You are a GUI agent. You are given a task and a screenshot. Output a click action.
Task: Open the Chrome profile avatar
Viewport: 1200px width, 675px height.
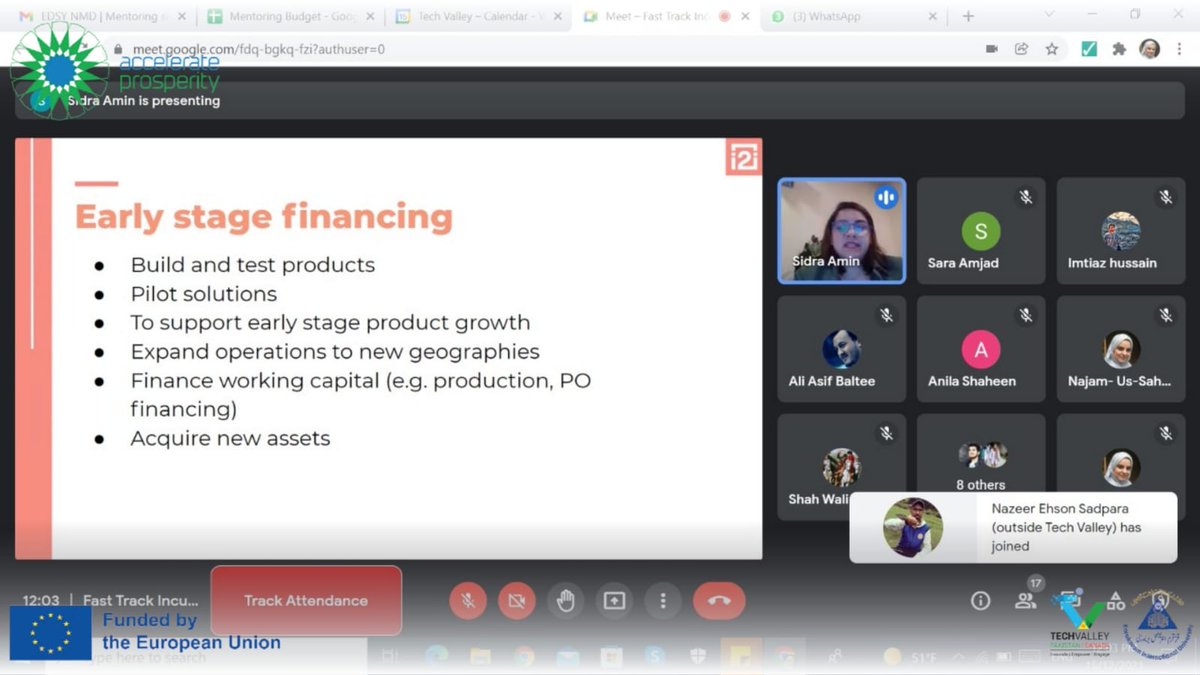[x=1150, y=49]
